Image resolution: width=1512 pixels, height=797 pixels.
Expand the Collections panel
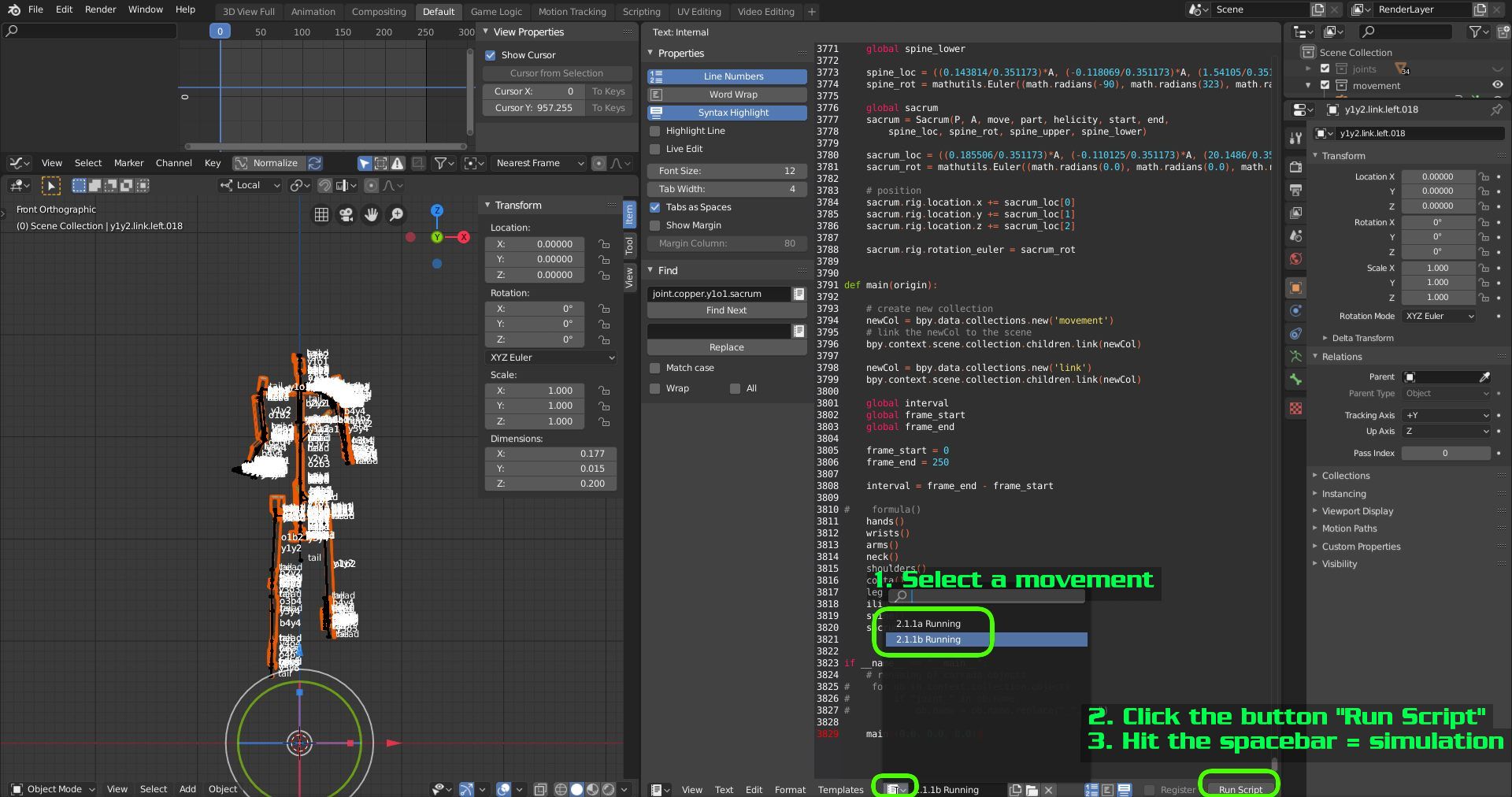(1345, 476)
